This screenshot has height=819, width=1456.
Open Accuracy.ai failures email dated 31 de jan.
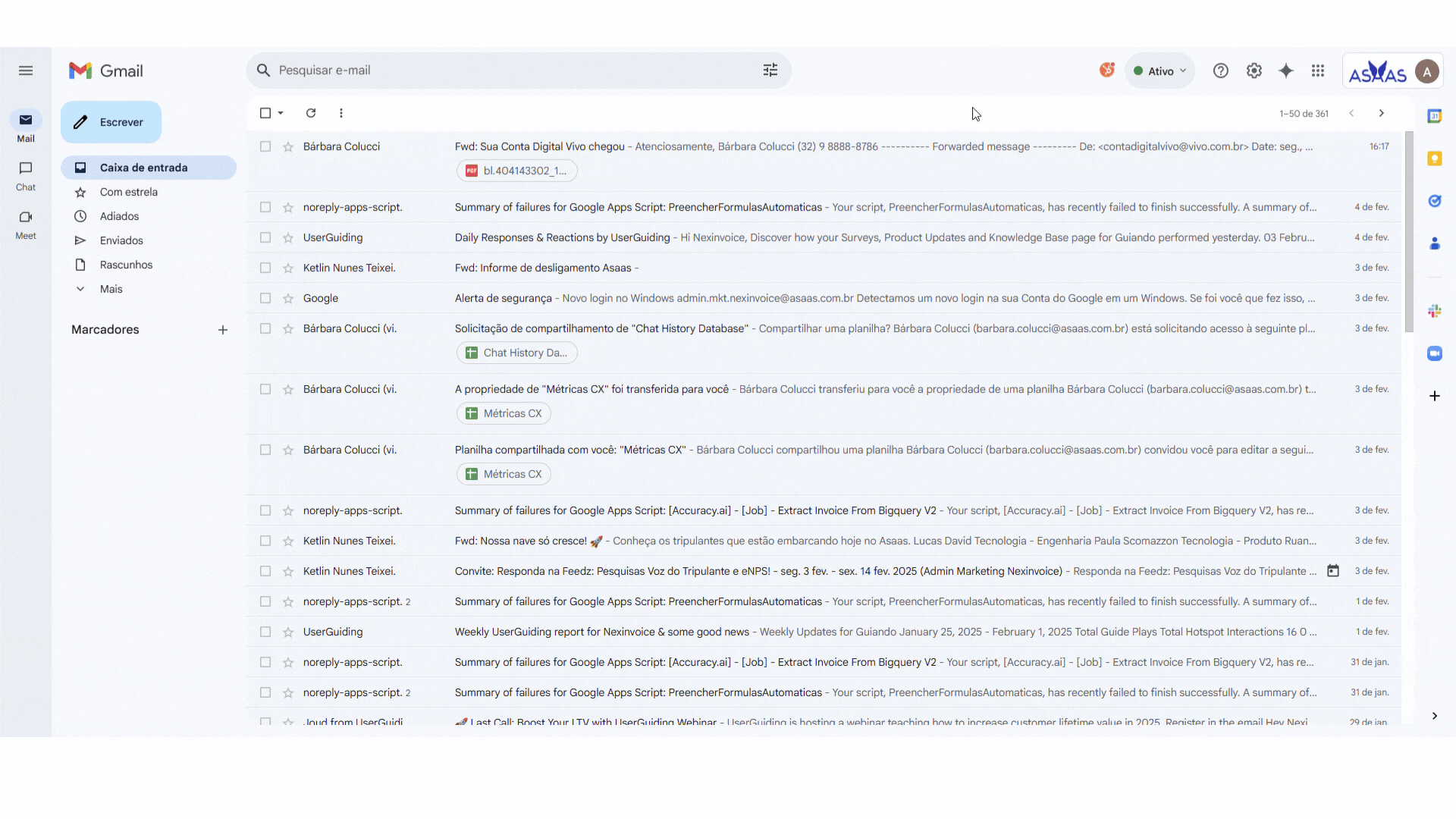point(824,662)
